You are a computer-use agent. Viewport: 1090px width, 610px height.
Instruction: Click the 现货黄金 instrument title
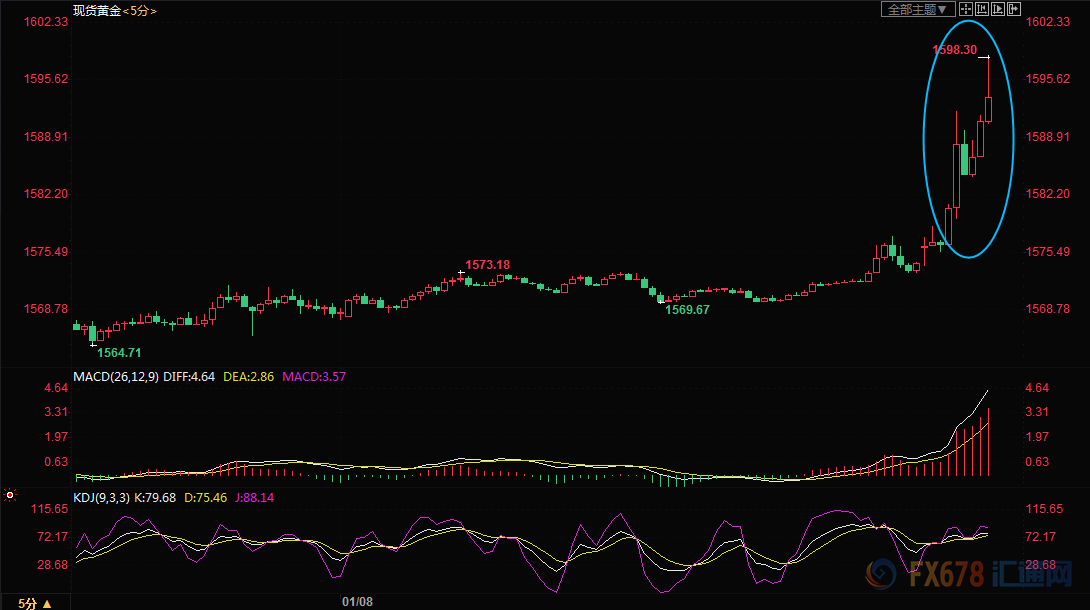pos(97,10)
